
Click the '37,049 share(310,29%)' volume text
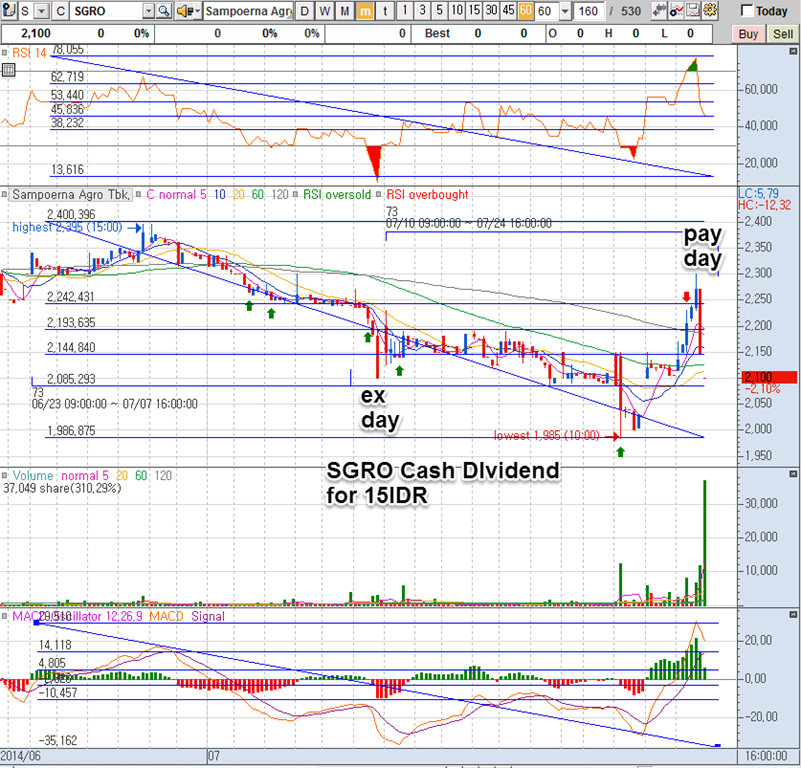62,488
